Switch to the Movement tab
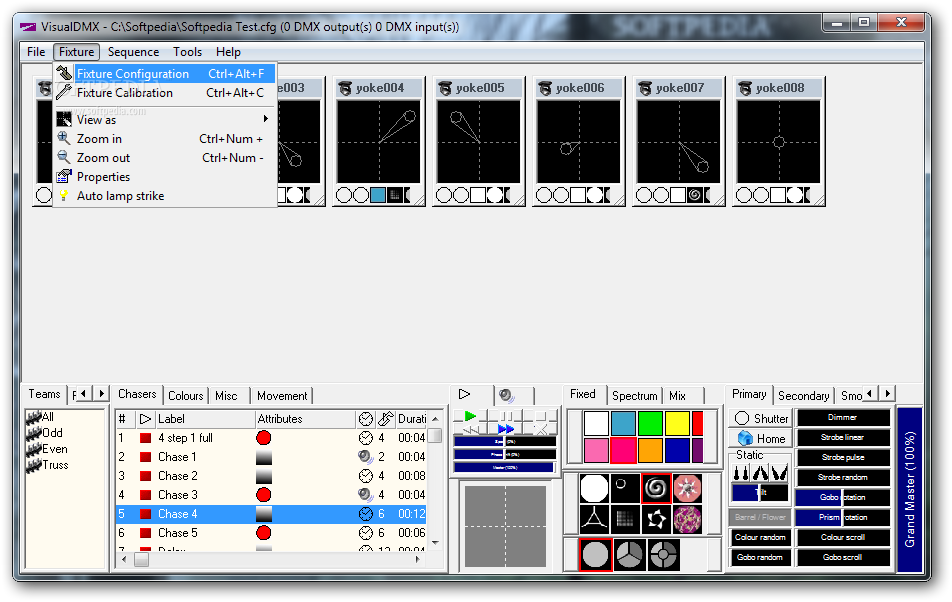This screenshot has height=602, width=952. coord(282,396)
